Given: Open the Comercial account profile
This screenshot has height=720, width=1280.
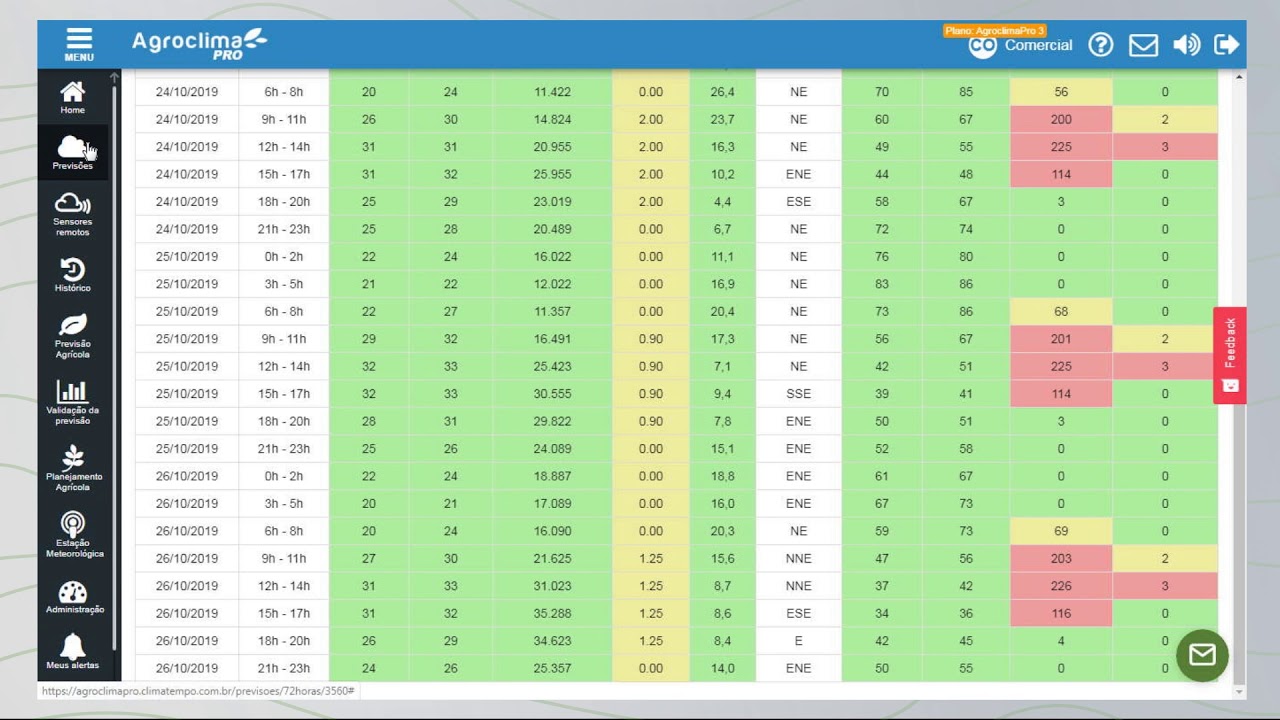Looking at the screenshot, I should tap(1021, 45).
